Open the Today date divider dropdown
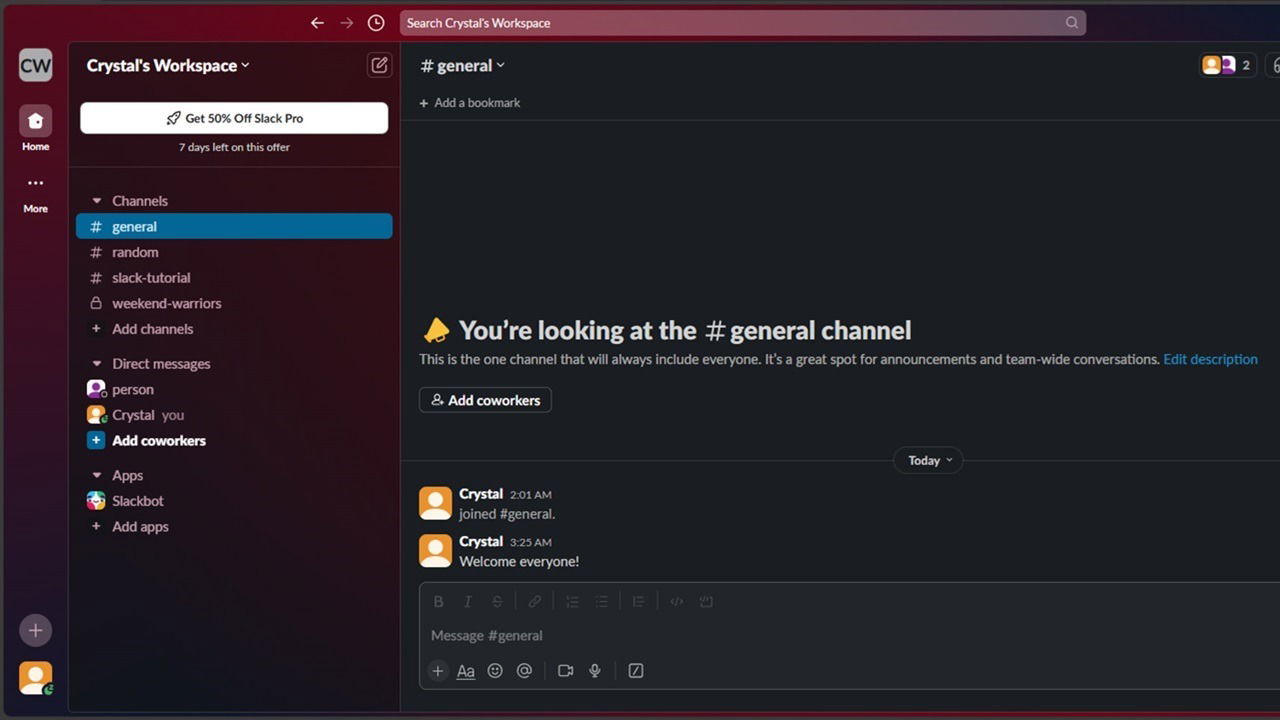1280x720 pixels. pyautogui.click(x=928, y=460)
